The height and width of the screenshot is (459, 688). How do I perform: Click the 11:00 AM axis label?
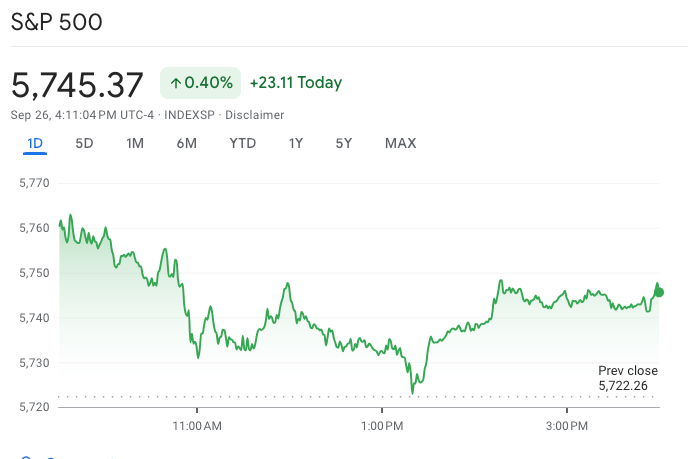197,425
